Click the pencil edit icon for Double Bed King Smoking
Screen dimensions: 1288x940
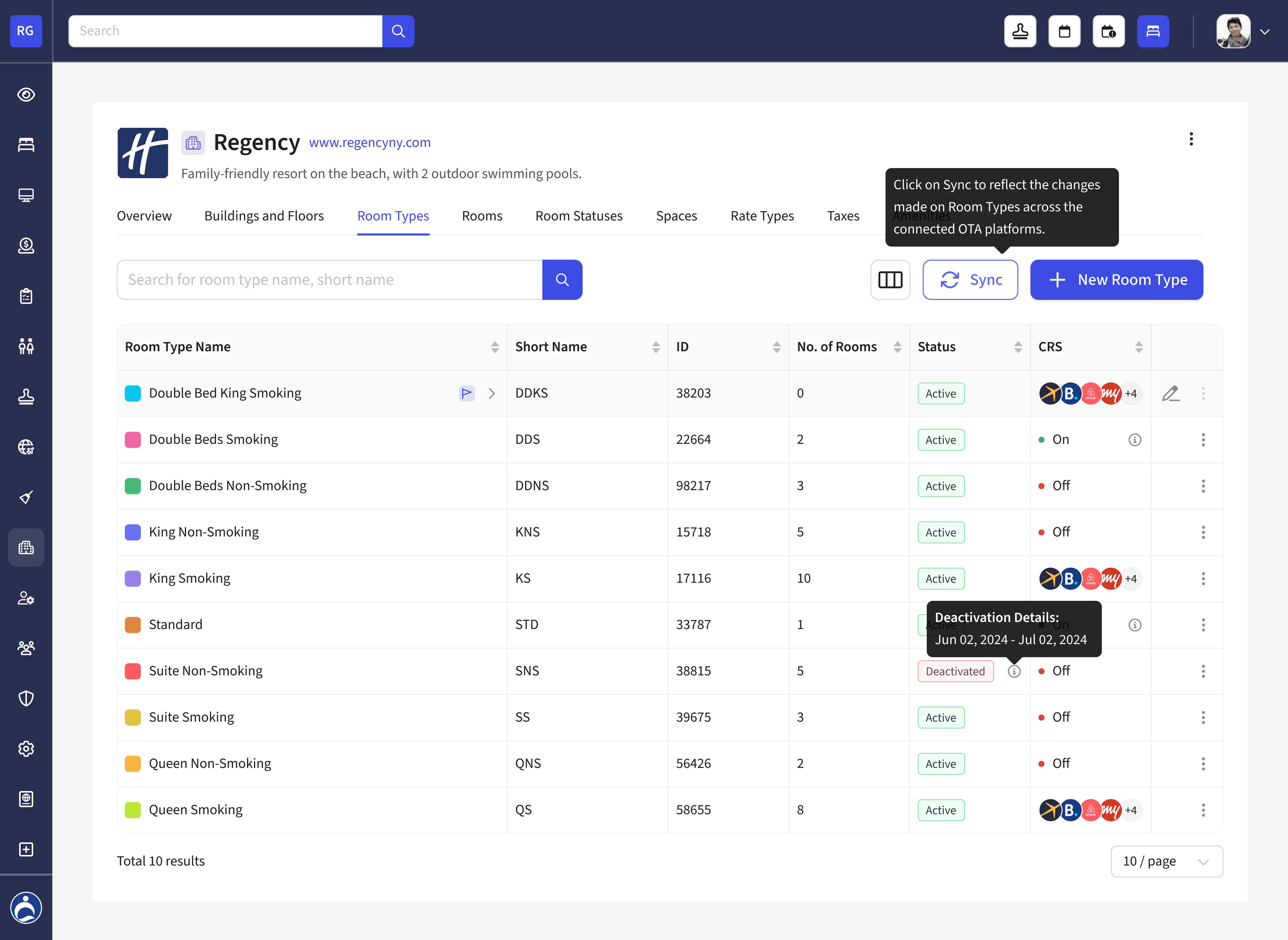pyautogui.click(x=1170, y=393)
